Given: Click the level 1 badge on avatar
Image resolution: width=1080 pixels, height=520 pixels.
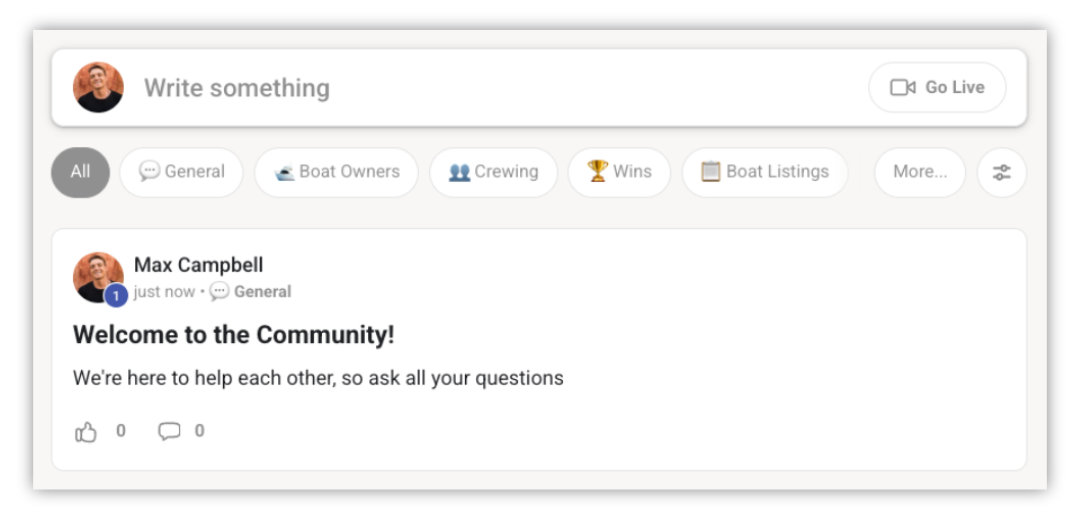Looking at the screenshot, I should 116,296.
